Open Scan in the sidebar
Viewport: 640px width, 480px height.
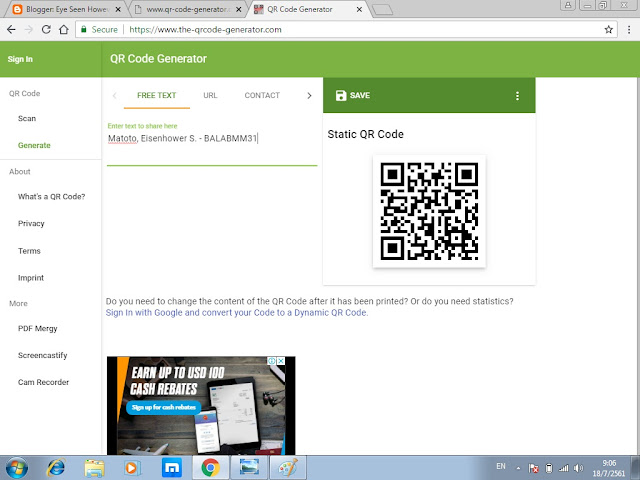27,118
